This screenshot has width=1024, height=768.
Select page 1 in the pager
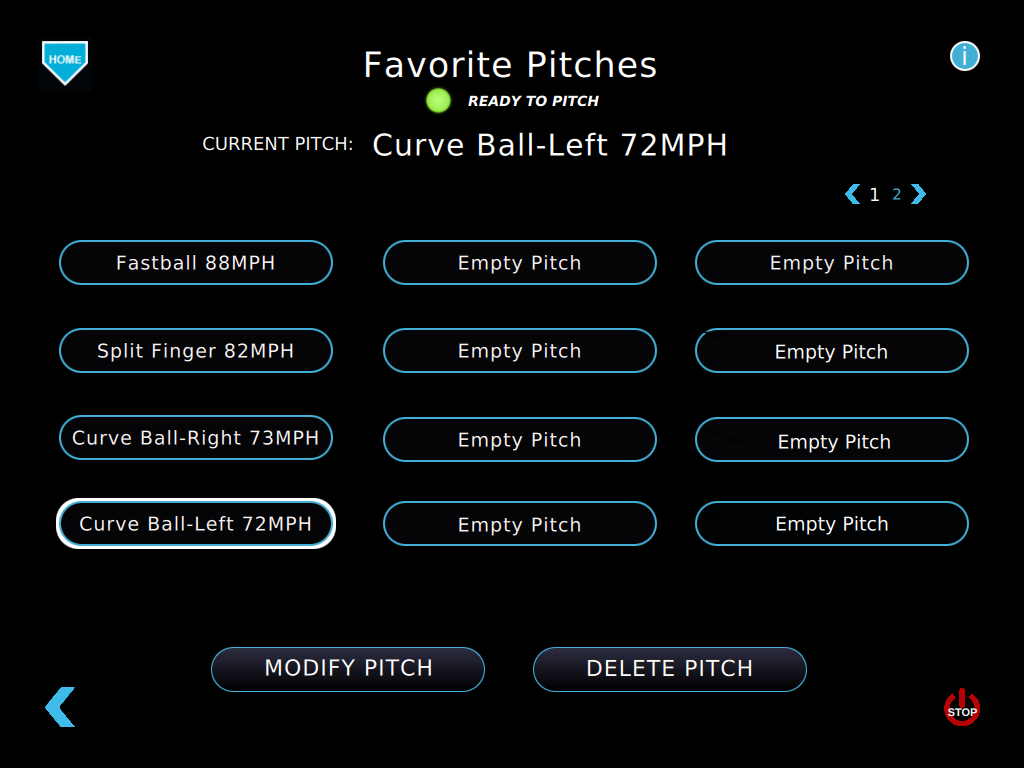[x=874, y=194]
